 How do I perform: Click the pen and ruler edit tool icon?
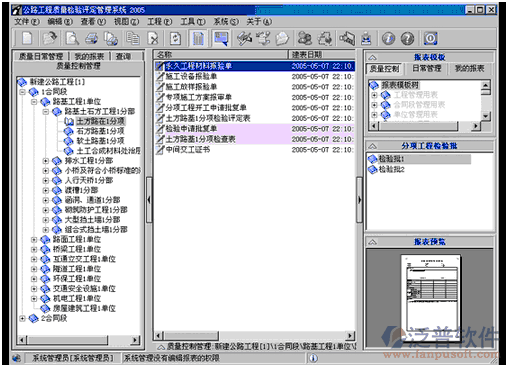(244, 39)
